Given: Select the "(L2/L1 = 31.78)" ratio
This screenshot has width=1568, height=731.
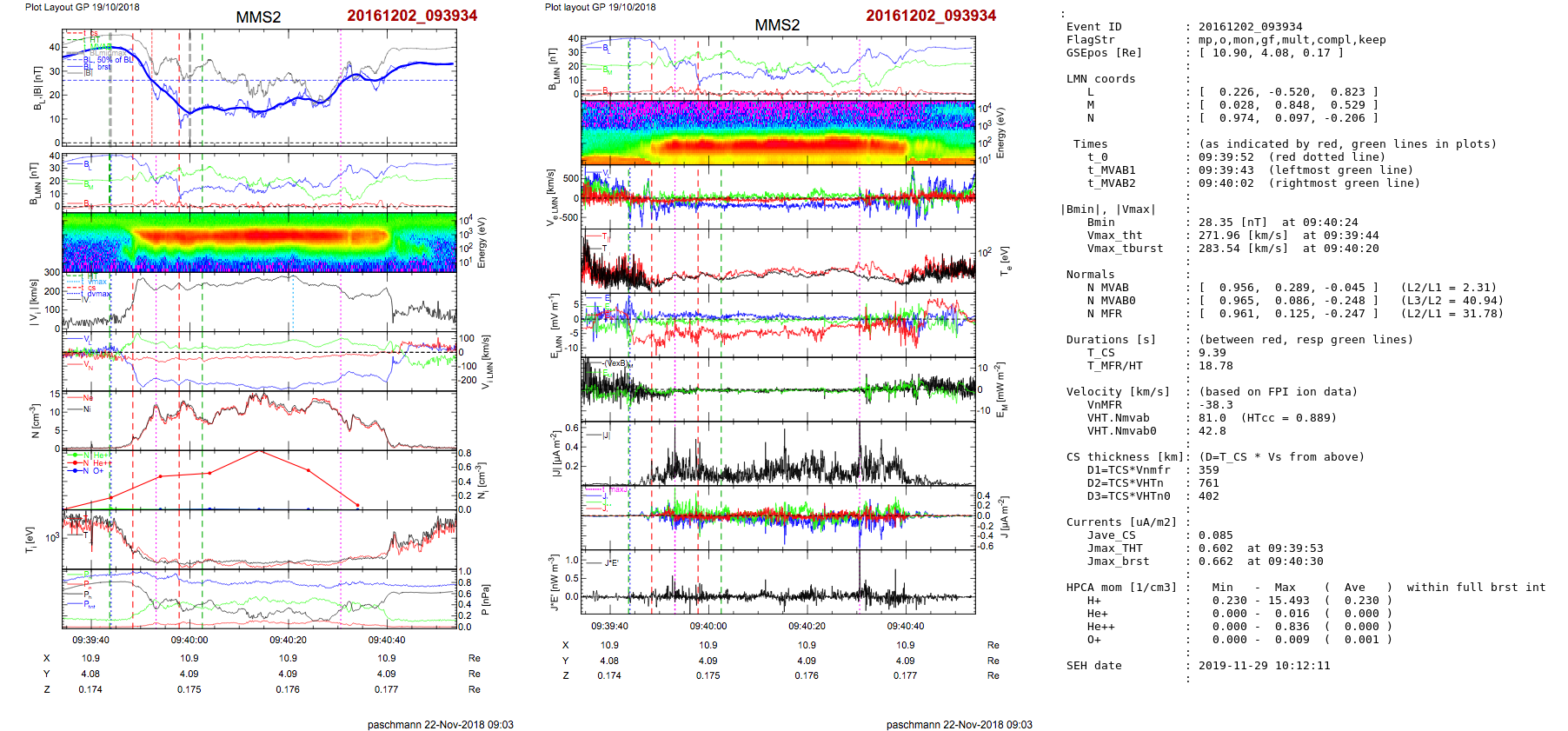Looking at the screenshot, I should tap(1452, 314).
